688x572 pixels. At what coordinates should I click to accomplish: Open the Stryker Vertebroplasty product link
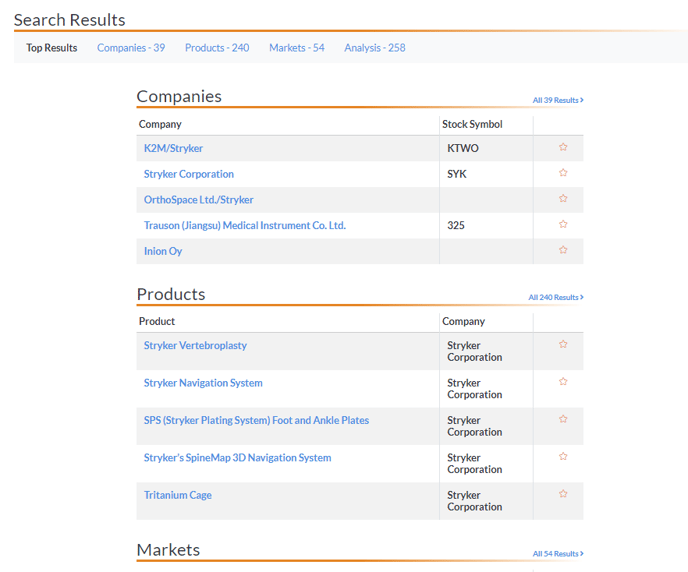click(195, 345)
